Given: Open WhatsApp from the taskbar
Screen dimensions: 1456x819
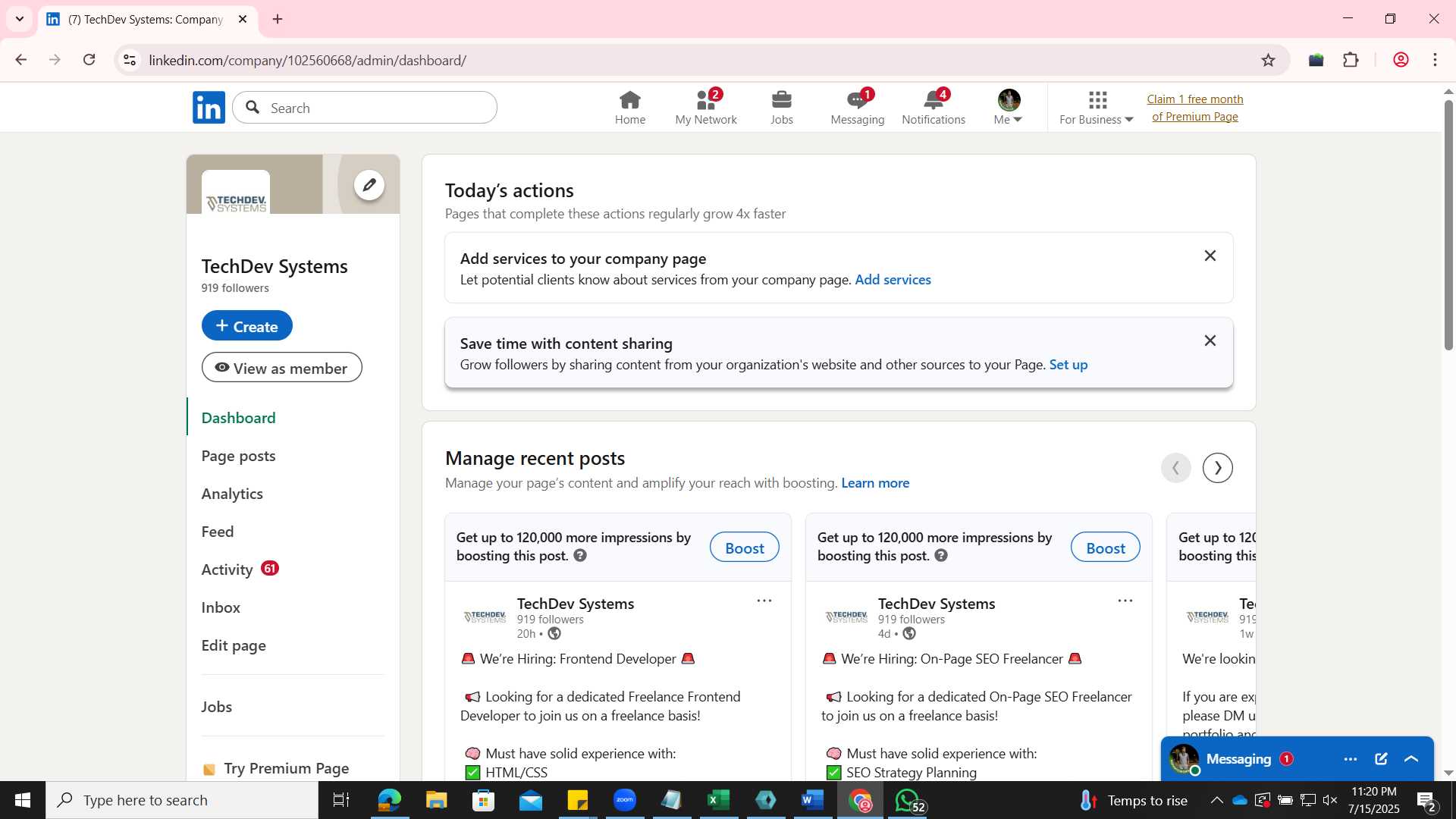Looking at the screenshot, I should coord(908,800).
